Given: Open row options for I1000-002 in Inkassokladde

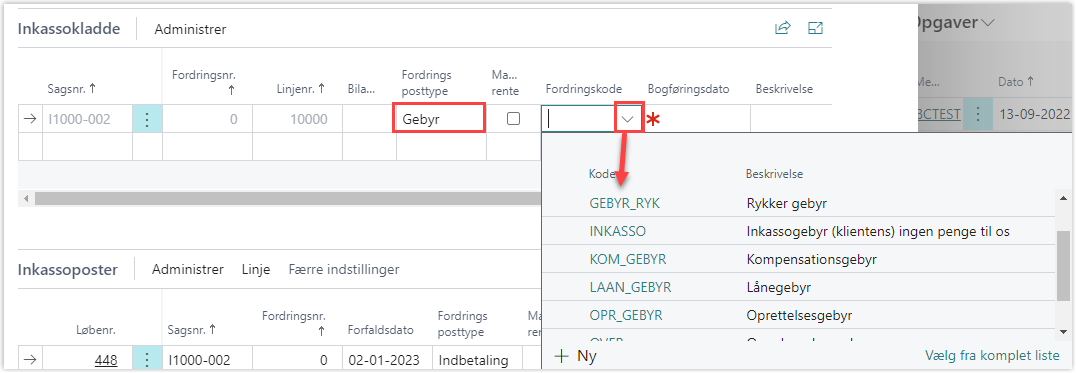Looking at the screenshot, I should click(147, 119).
